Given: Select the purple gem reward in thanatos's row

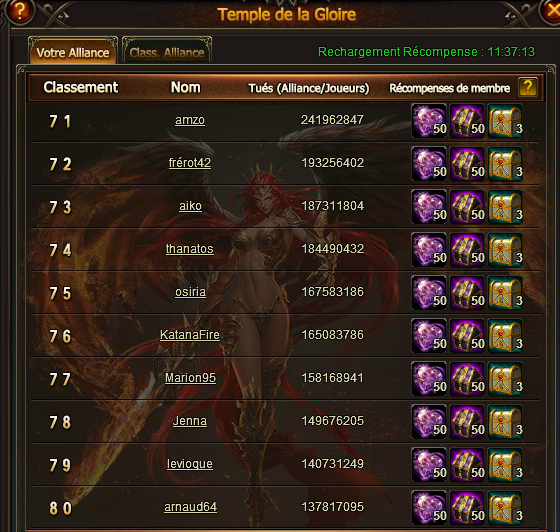Looking at the screenshot, I should [x=429, y=250].
